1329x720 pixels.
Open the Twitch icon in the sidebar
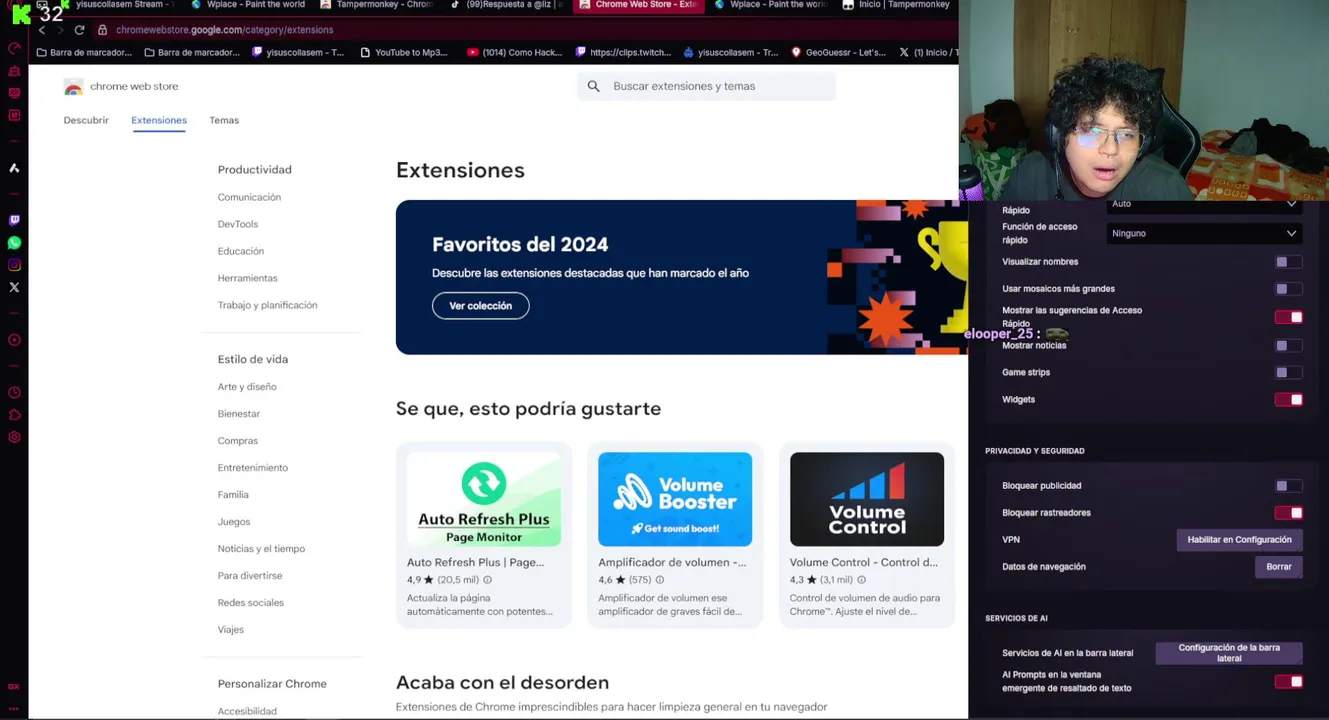point(14,220)
